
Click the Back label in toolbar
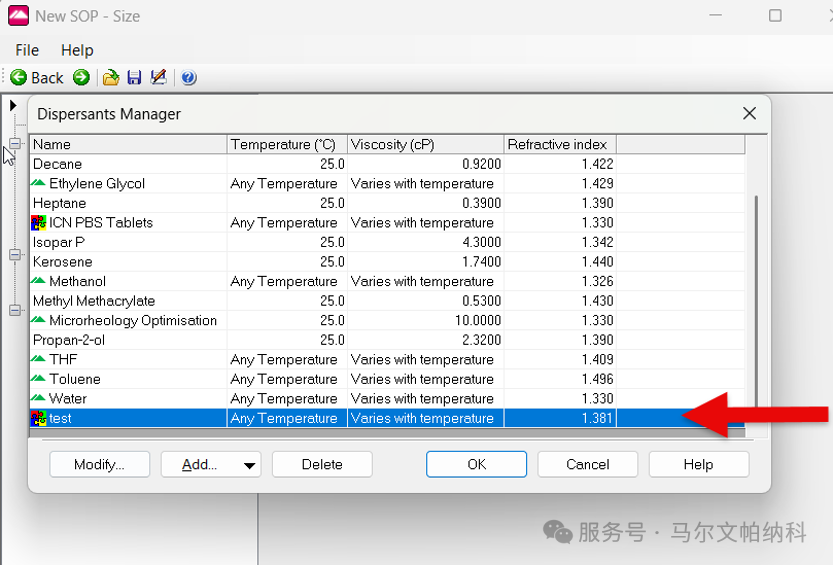pos(47,78)
